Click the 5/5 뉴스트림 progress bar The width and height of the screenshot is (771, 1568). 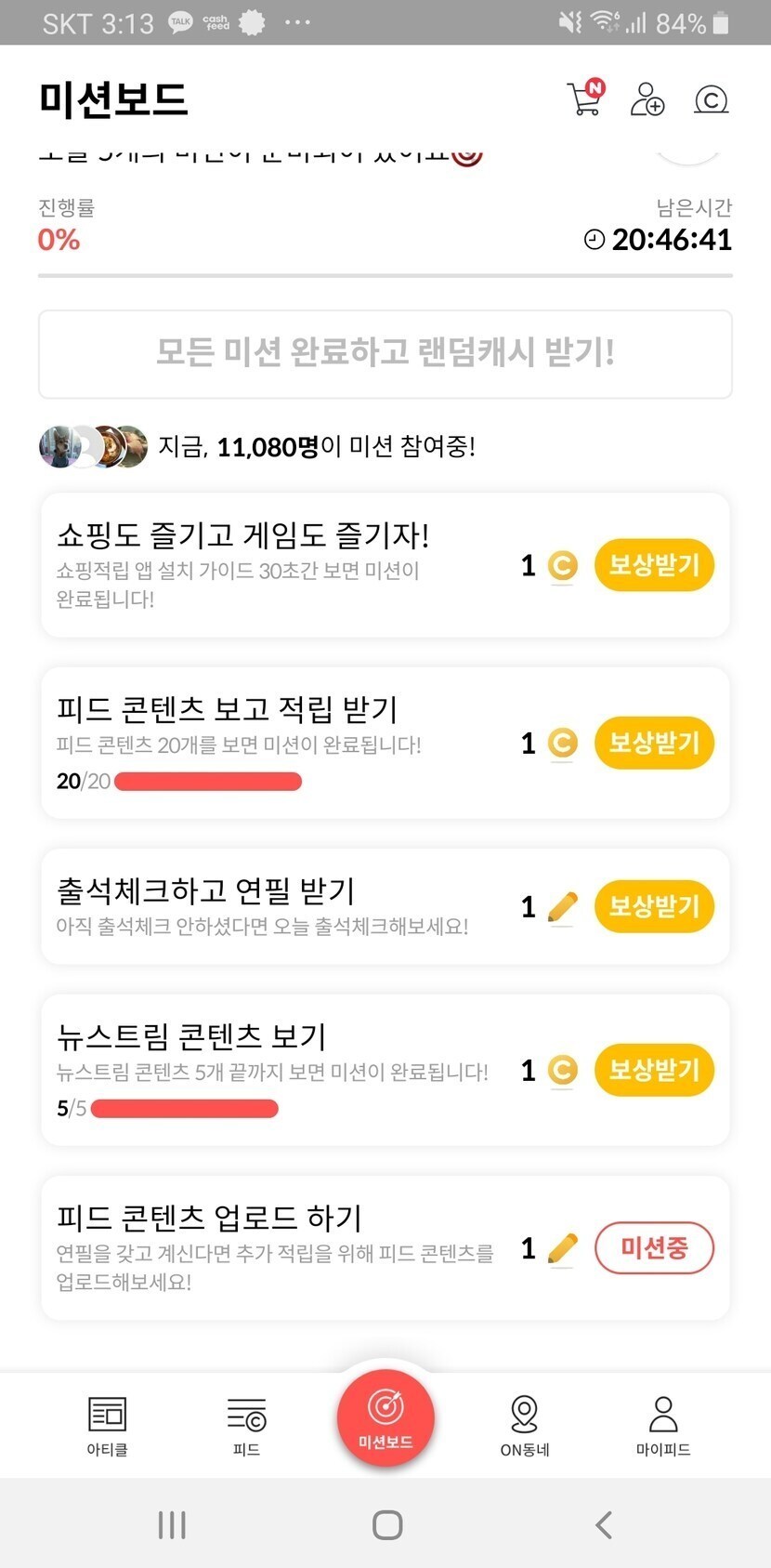click(184, 1109)
